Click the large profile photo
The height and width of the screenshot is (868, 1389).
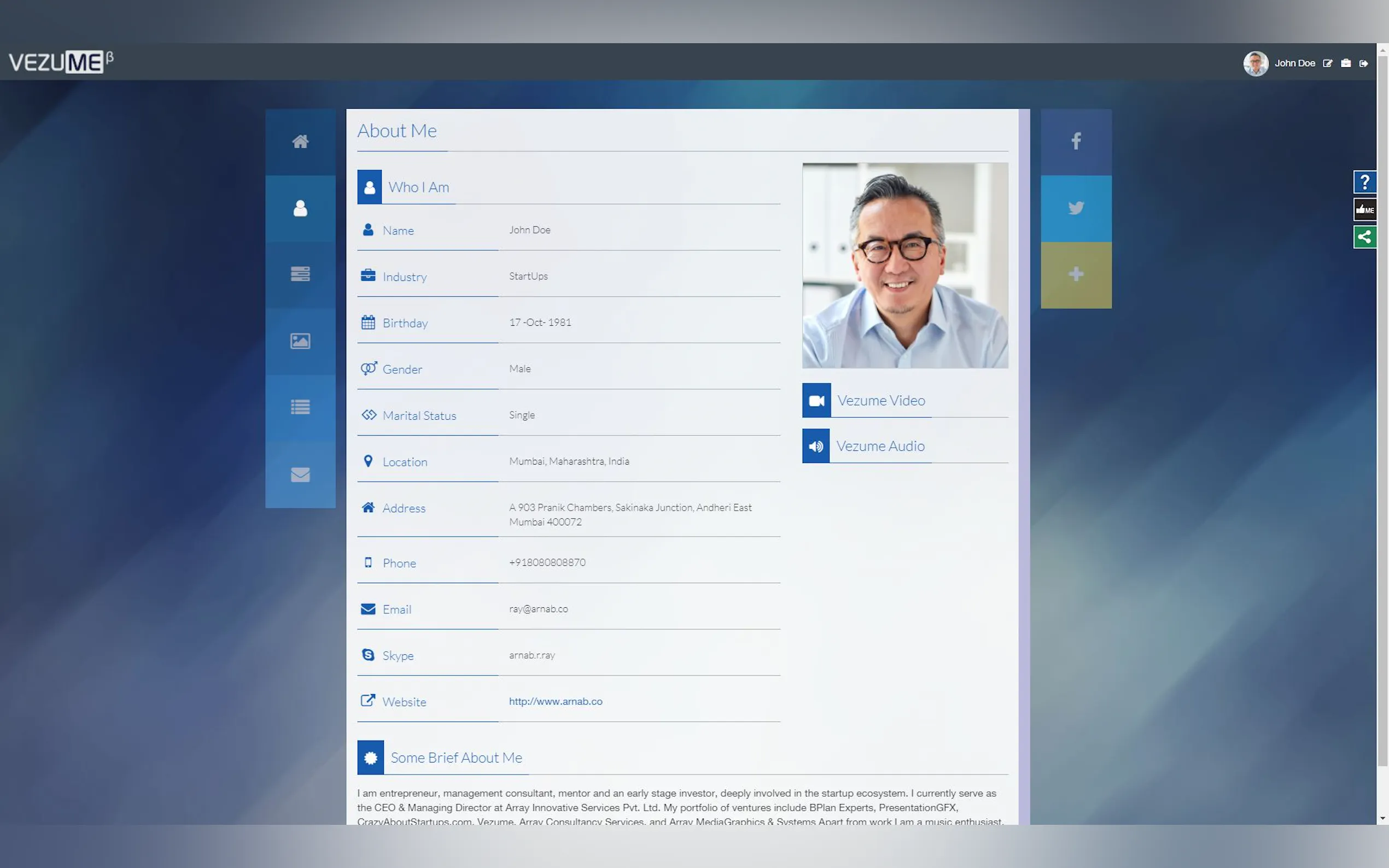tap(904, 265)
